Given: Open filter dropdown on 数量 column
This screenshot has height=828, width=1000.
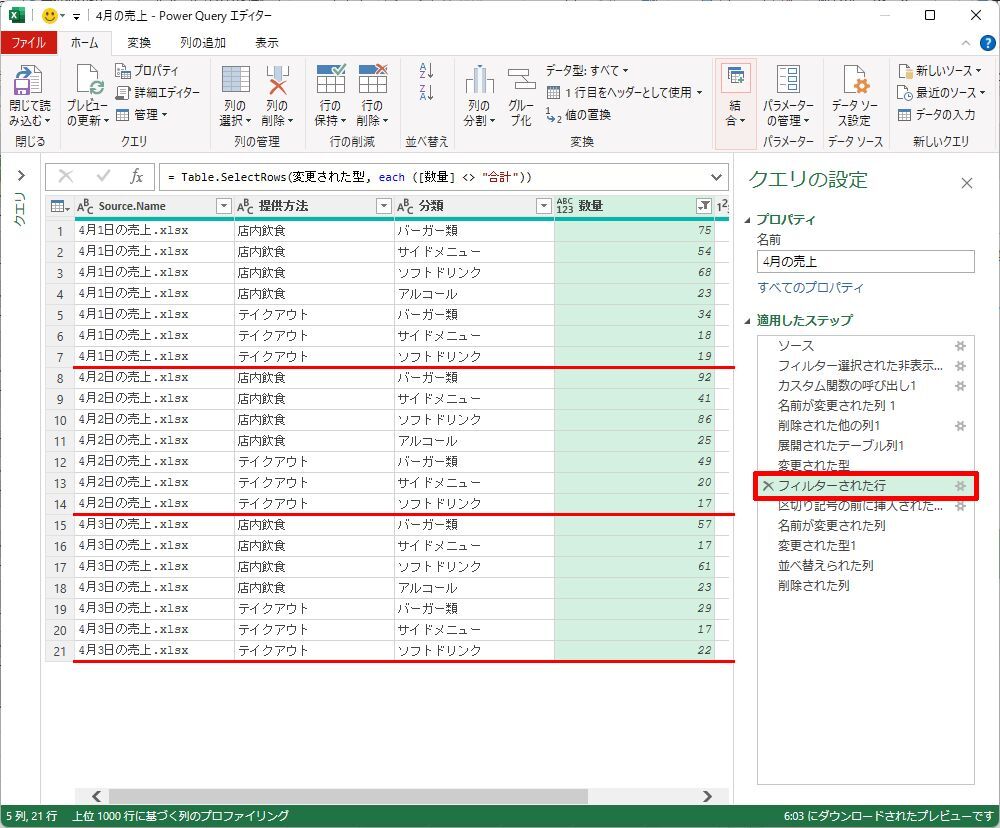Looking at the screenshot, I should [703, 206].
